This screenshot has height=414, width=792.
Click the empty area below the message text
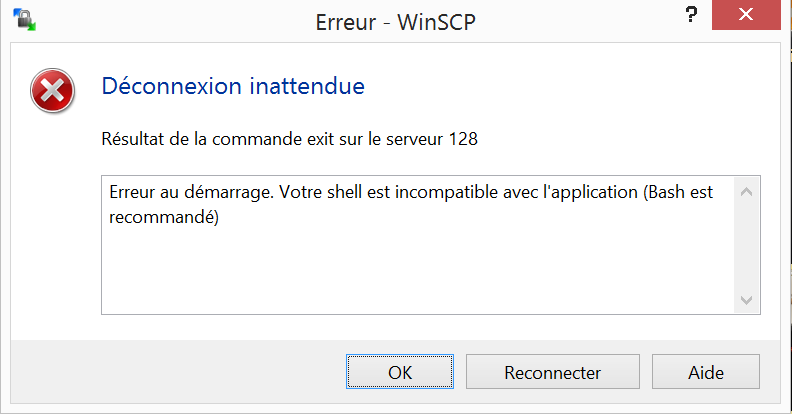(x=418, y=273)
